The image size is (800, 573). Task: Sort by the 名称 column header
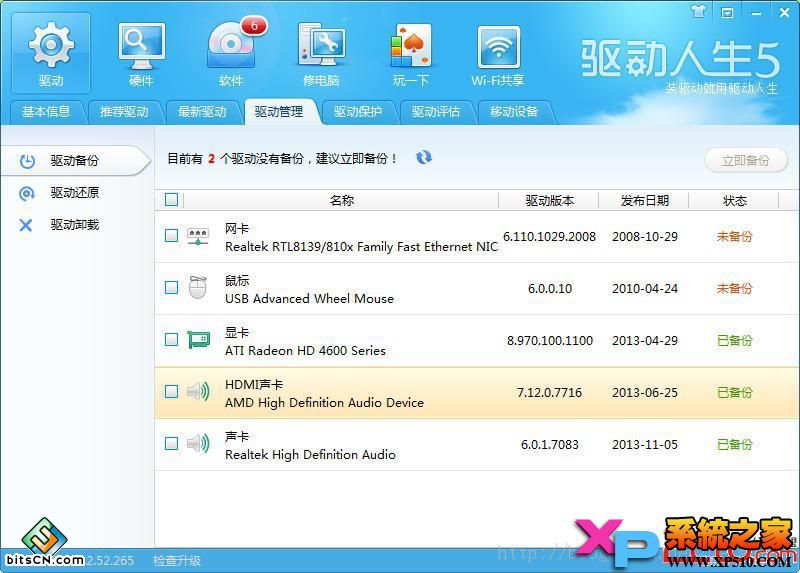coord(341,201)
